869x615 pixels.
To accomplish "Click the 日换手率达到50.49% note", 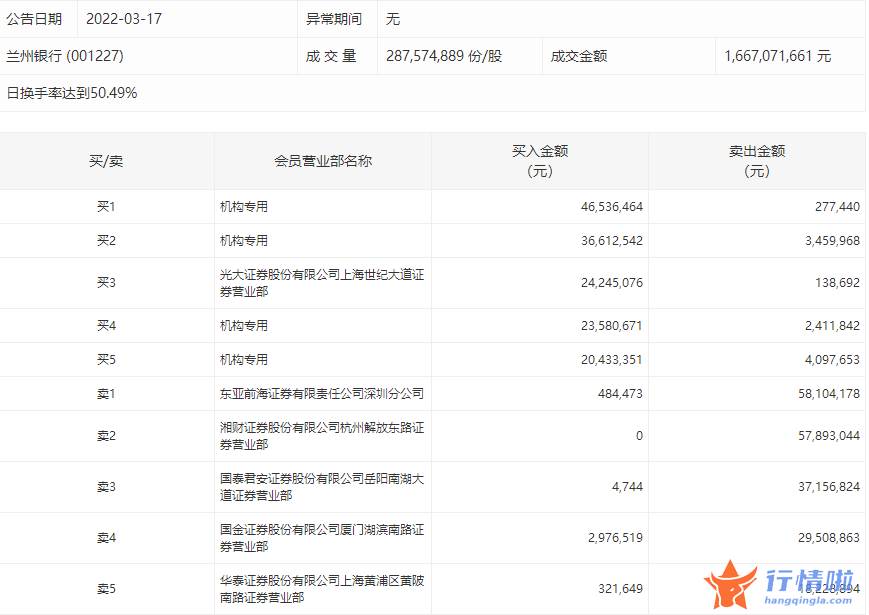I will coord(71,93).
